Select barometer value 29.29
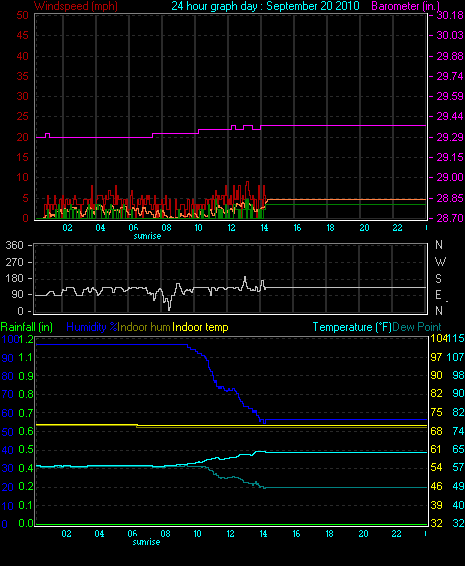Screen dimensions: 465x566 coord(450,137)
